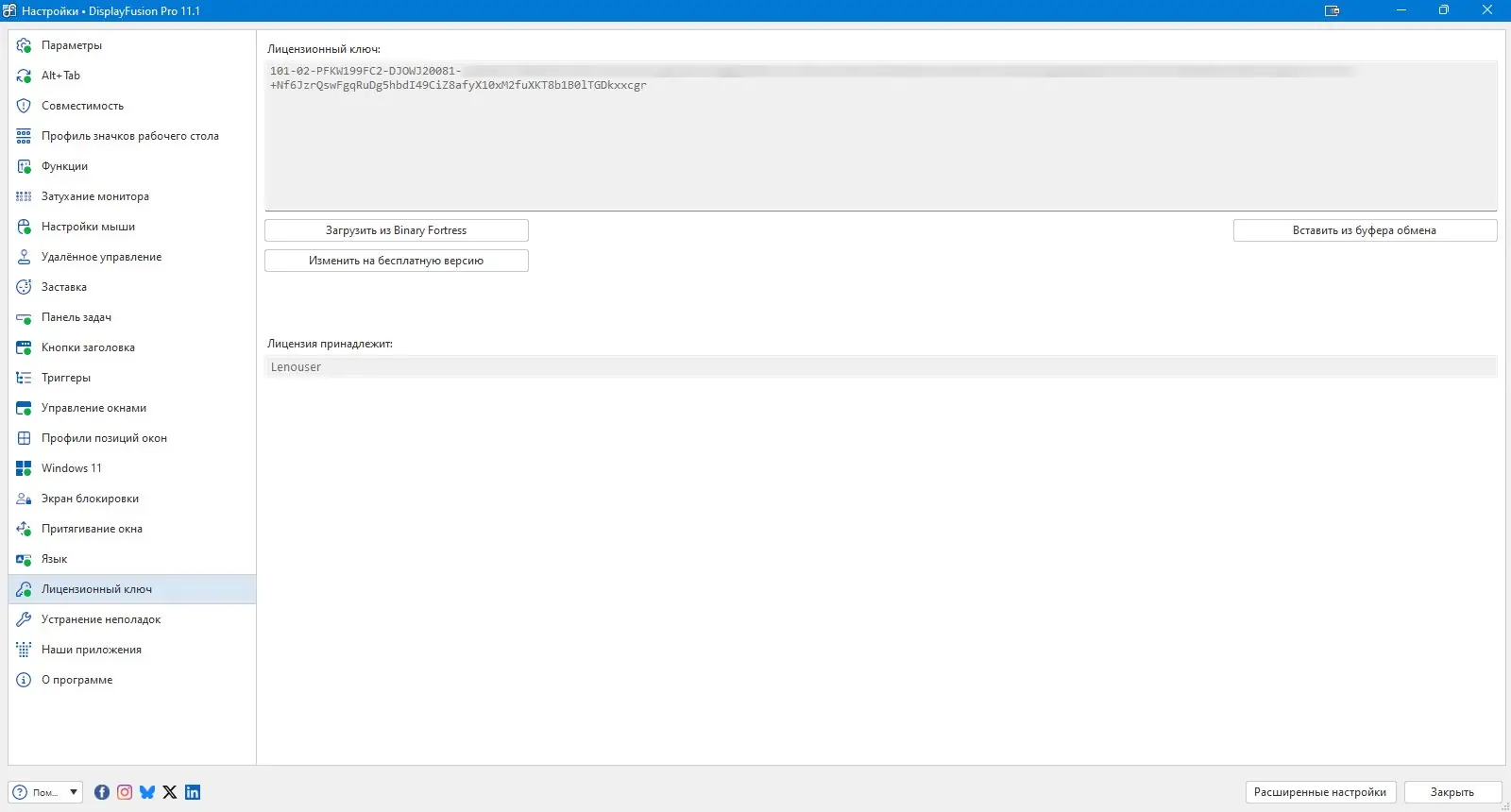Click the Alt+Tab sidebar icon

[x=24, y=76]
